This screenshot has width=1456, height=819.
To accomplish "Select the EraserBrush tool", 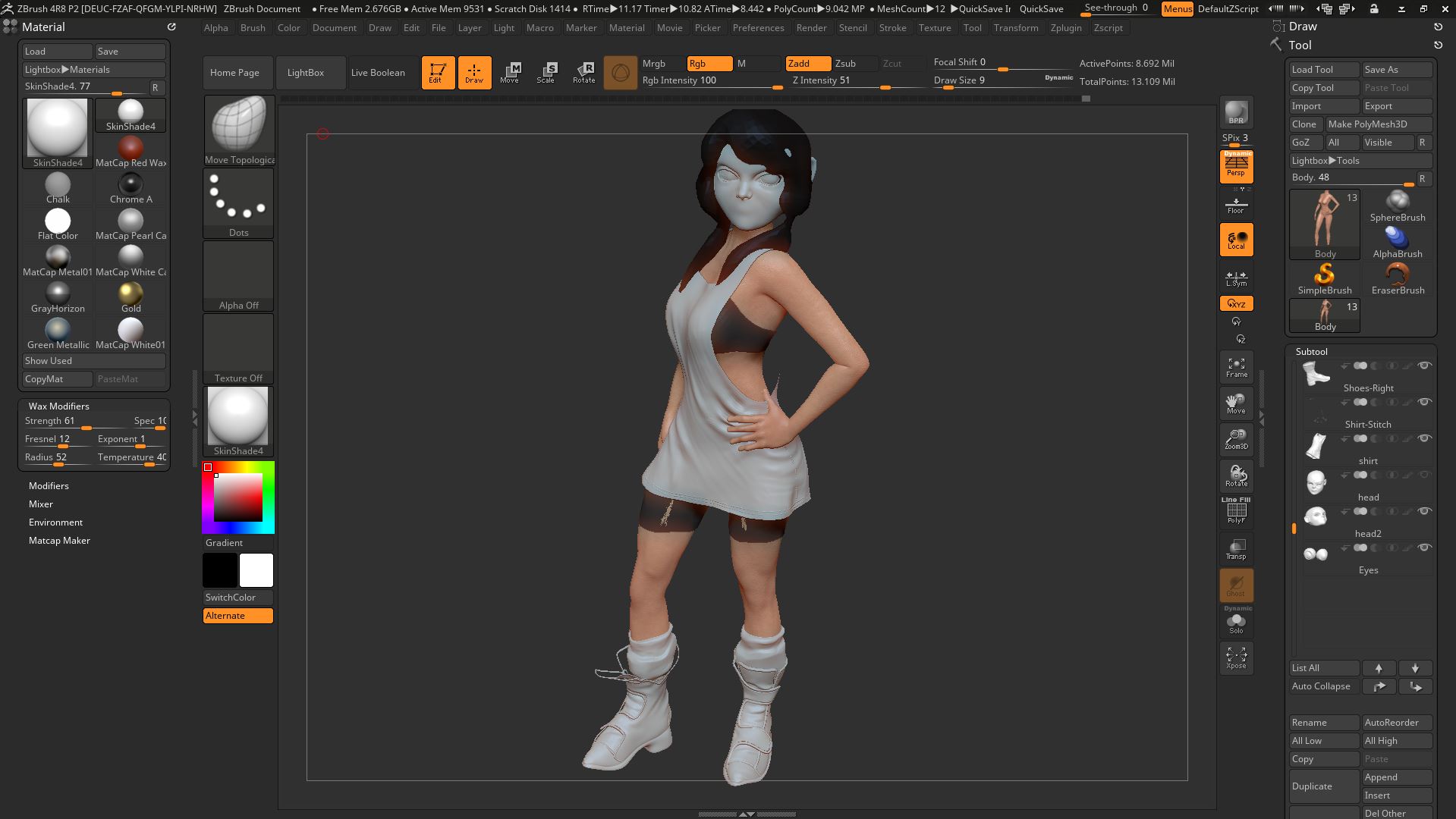I will [1398, 279].
